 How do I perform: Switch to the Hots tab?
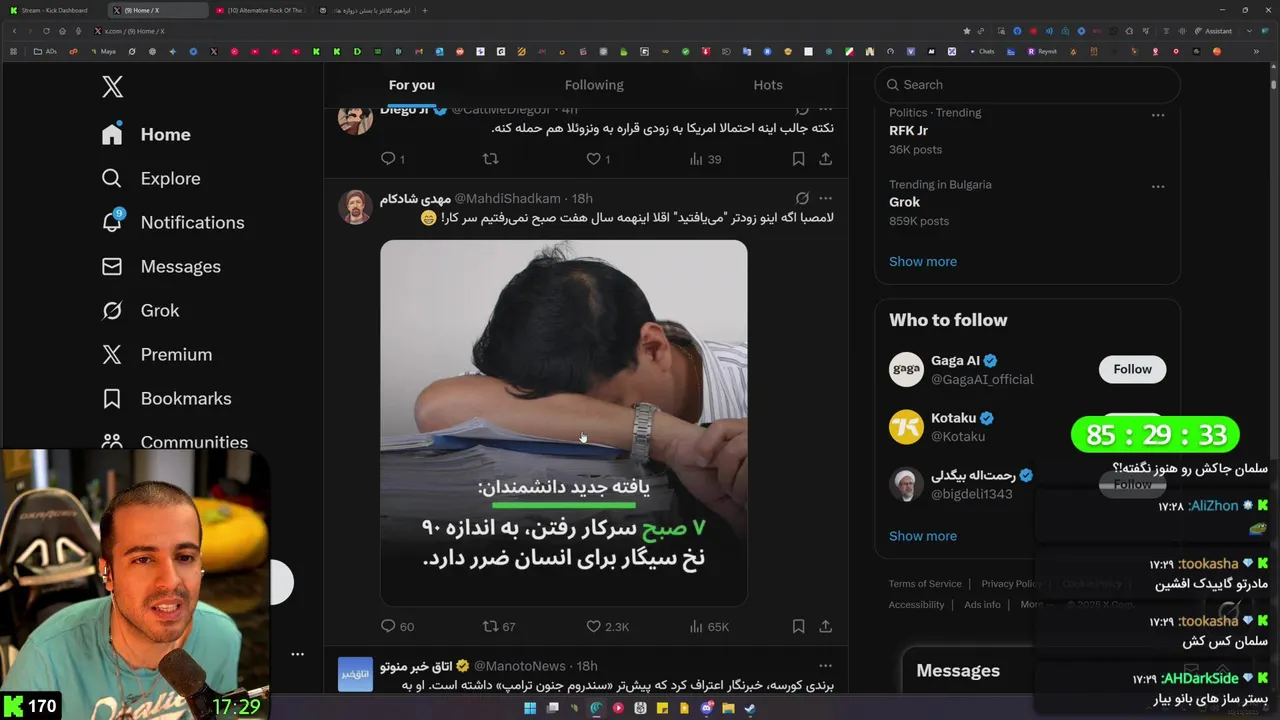point(768,85)
